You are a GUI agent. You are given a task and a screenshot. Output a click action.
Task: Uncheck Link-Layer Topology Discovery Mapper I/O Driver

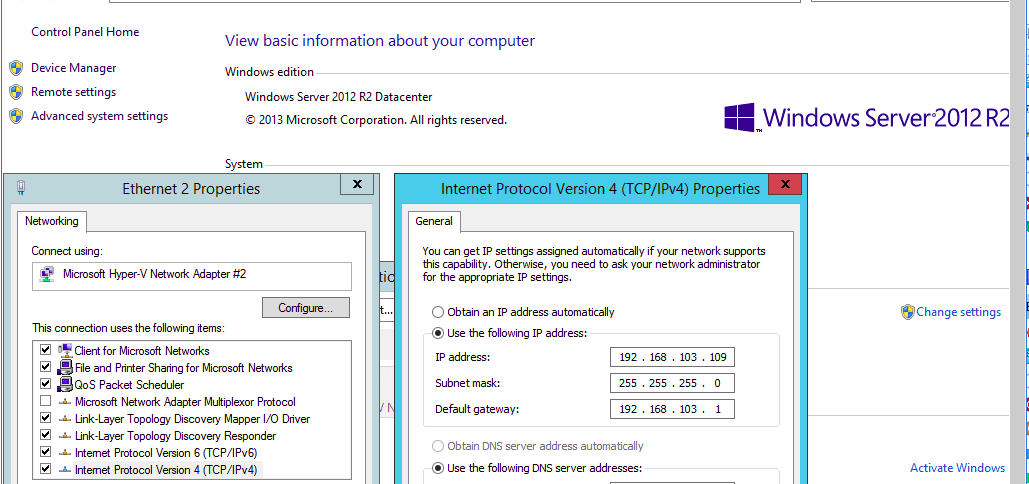(45, 418)
